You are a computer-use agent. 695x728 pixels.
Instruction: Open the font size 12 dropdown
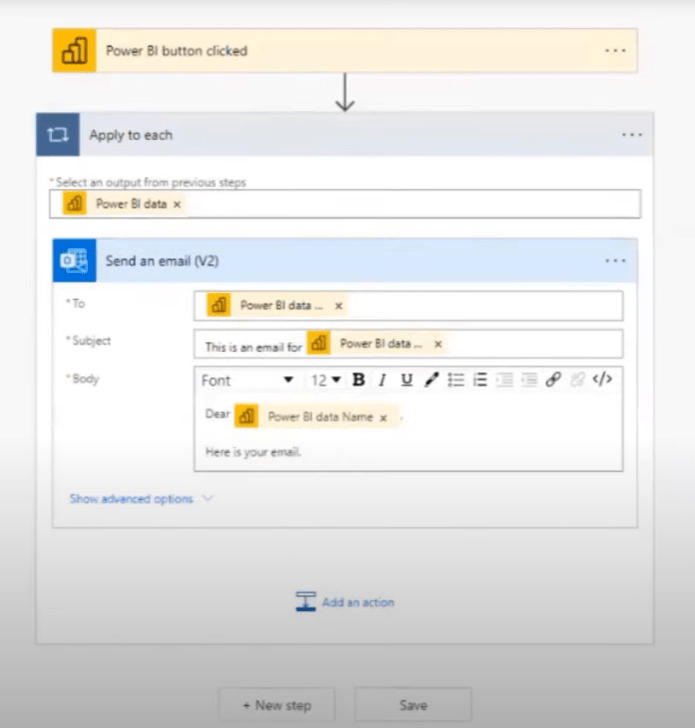326,380
